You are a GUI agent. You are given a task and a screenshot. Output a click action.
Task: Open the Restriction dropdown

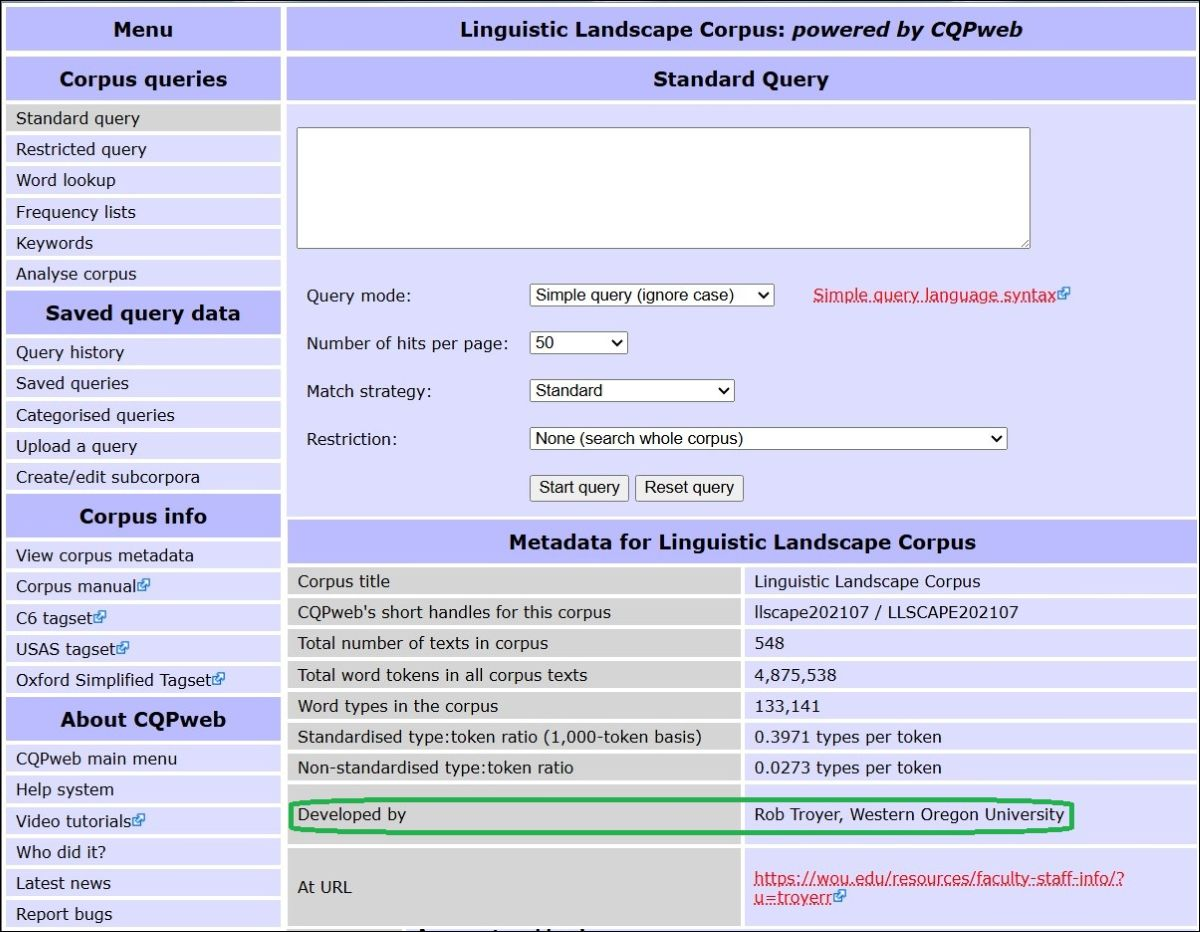(x=766, y=438)
